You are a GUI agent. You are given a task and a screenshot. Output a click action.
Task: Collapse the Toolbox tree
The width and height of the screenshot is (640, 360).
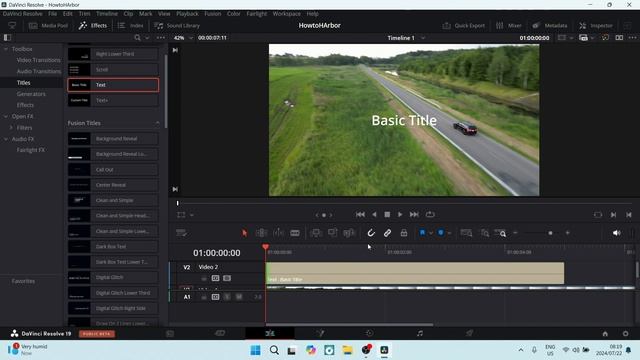[x=6, y=49]
